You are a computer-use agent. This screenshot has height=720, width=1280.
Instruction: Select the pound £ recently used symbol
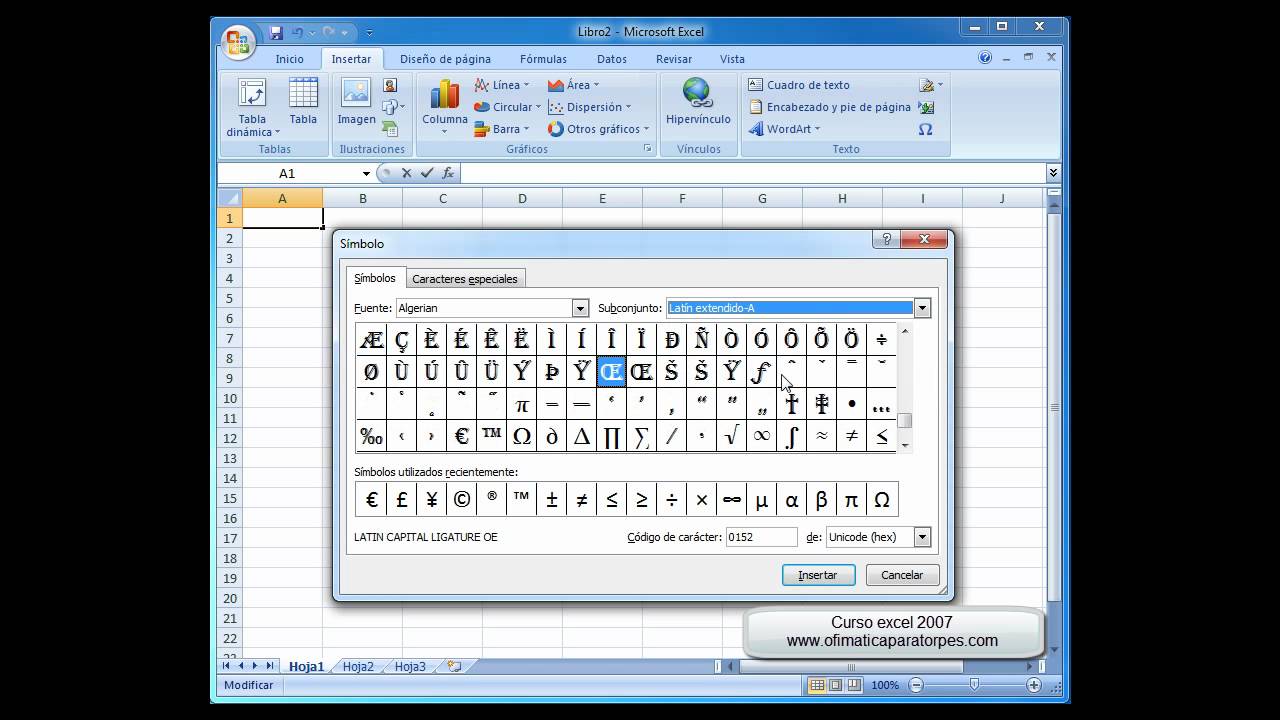pos(401,499)
